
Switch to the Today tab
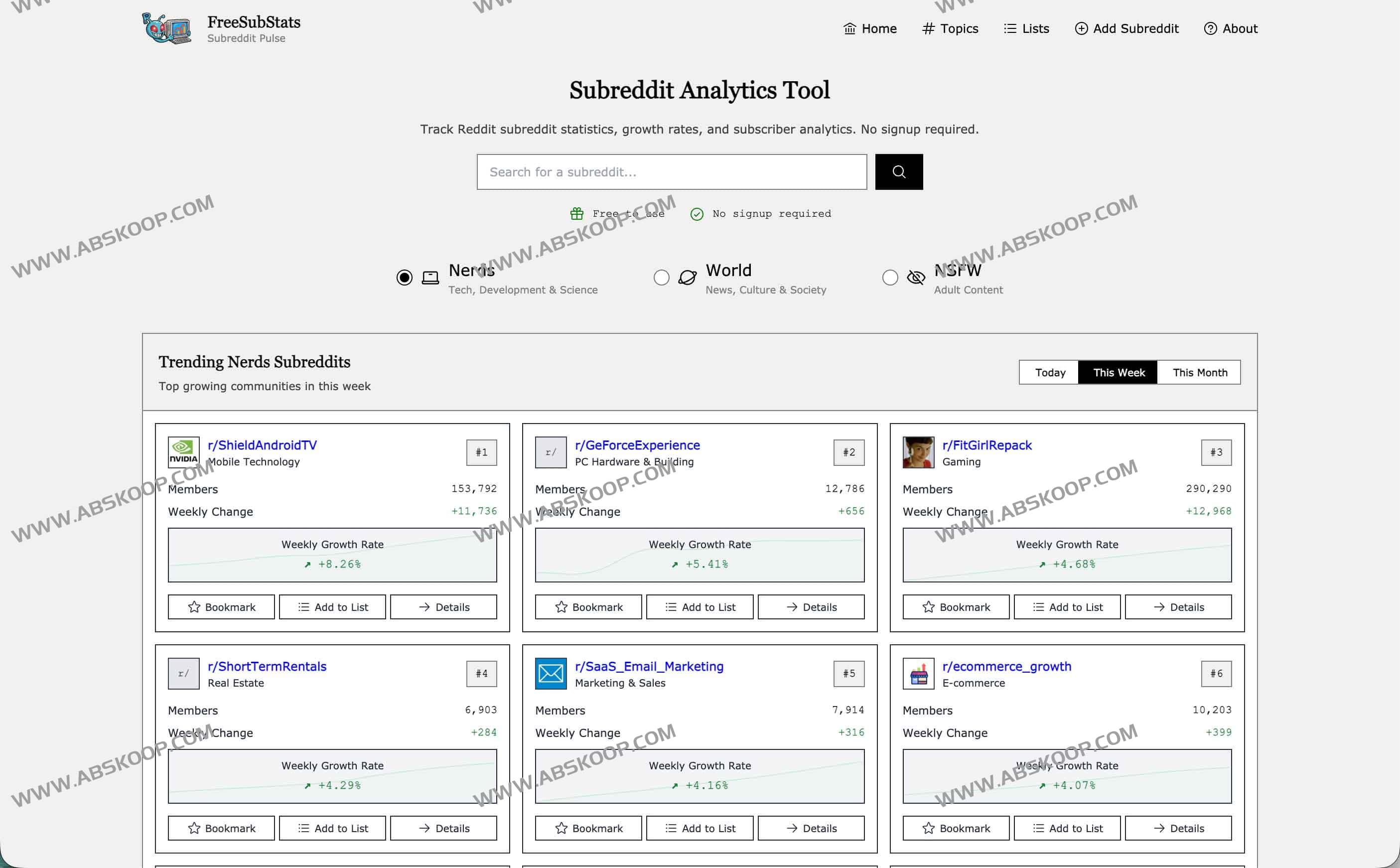[x=1049, y=373]
